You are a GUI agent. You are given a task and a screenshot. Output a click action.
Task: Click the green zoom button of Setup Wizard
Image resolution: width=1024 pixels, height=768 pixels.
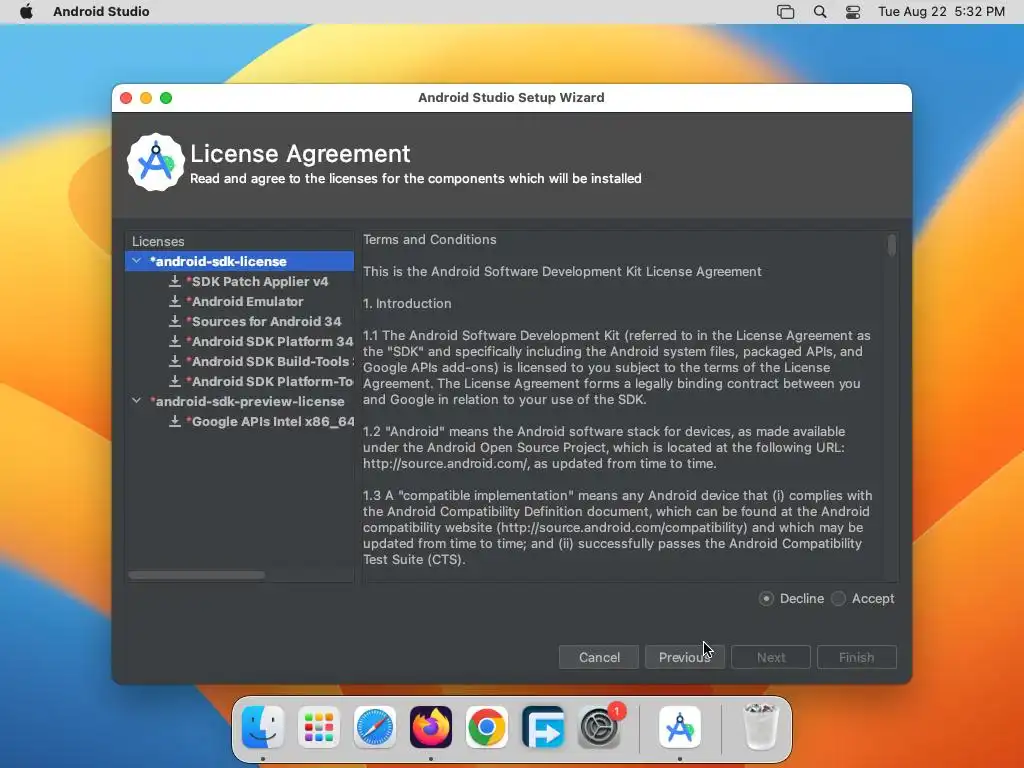(166, 98)
